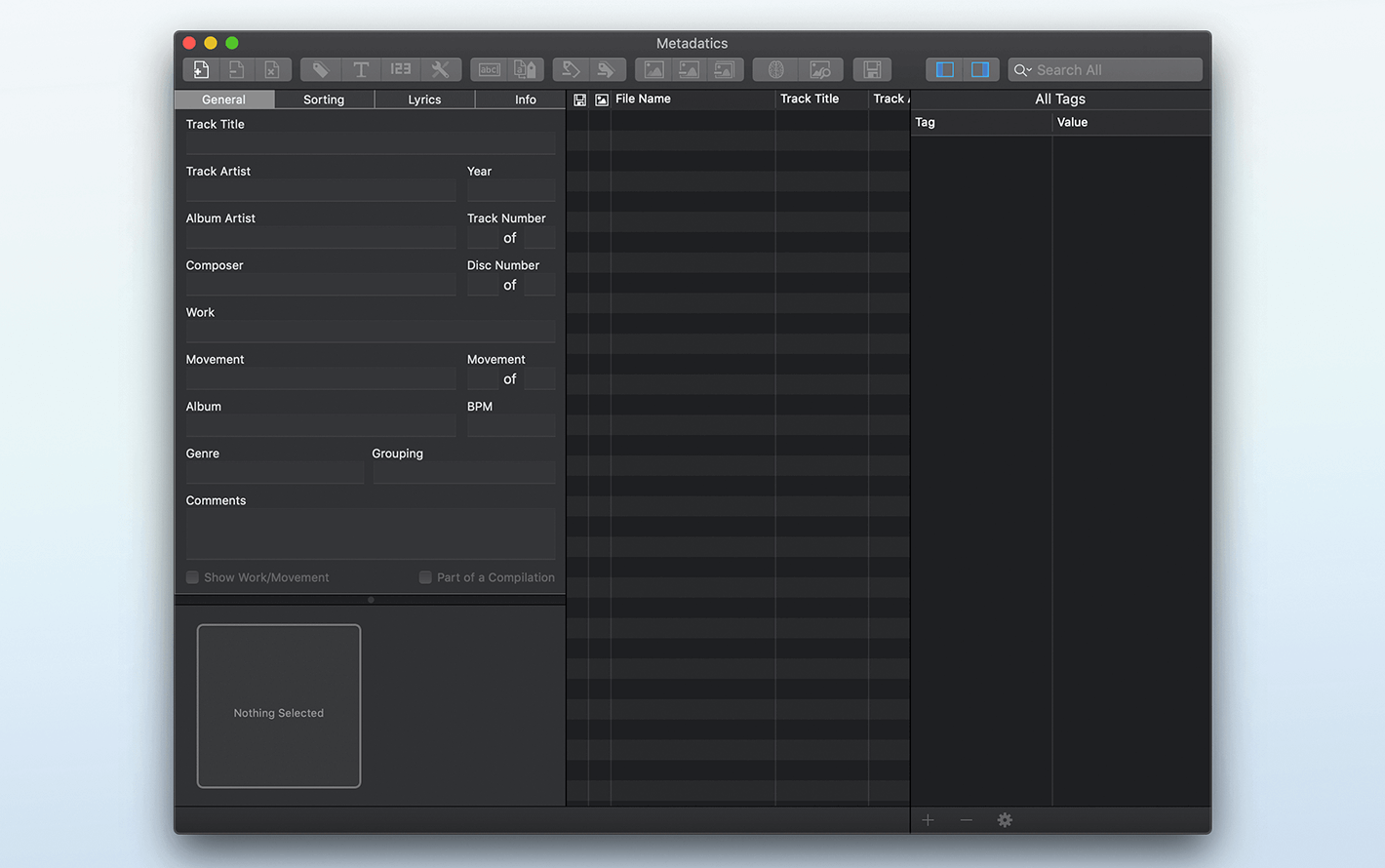Click the clear files icon with x
The width and height of the screenshot is (1385, 868).
click(272, 69)
